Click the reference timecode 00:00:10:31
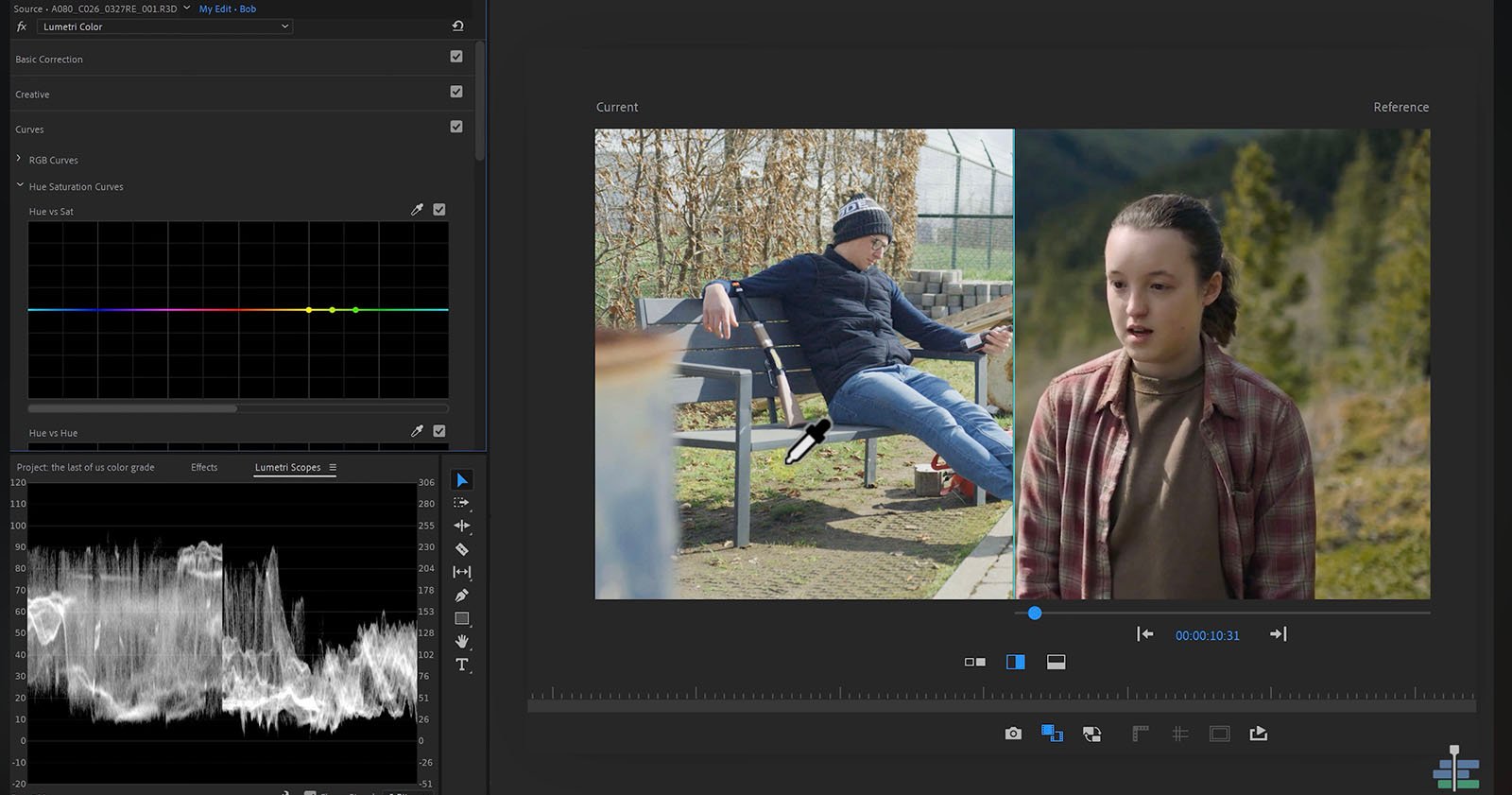The width and height of the screenshot is (1512, 795). [1207, 635]
